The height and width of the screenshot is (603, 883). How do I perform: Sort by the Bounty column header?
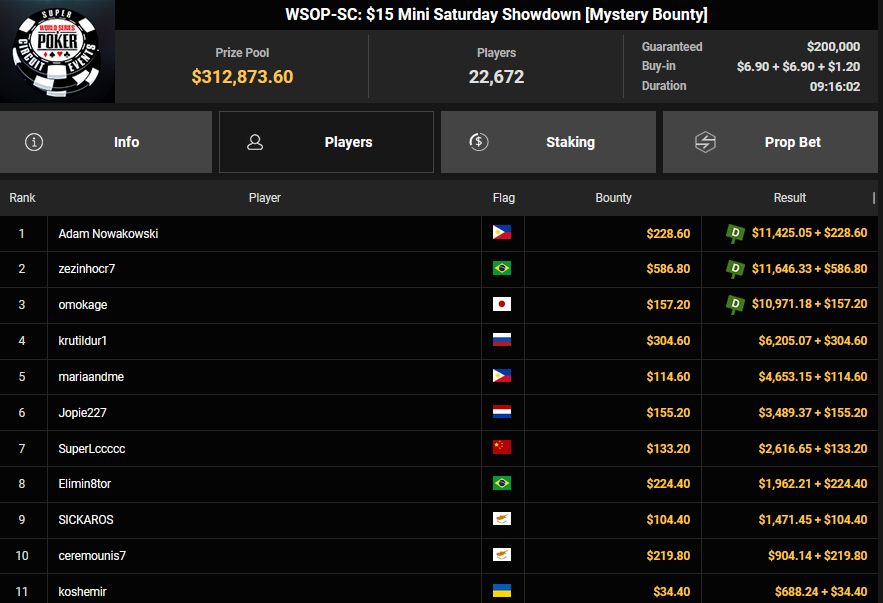(x=613, y=198)
